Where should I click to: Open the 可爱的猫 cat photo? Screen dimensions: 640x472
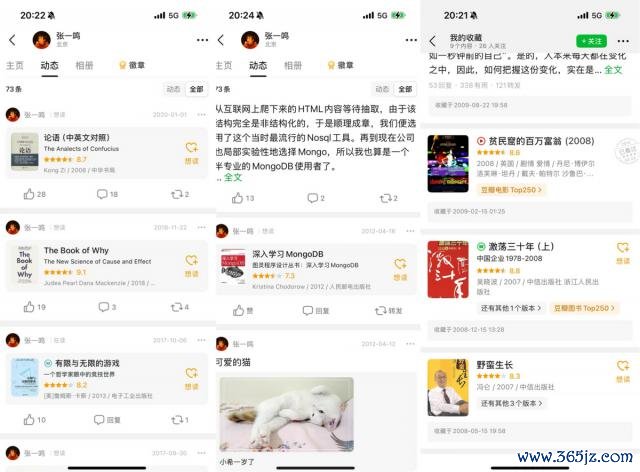pos(287,414)
